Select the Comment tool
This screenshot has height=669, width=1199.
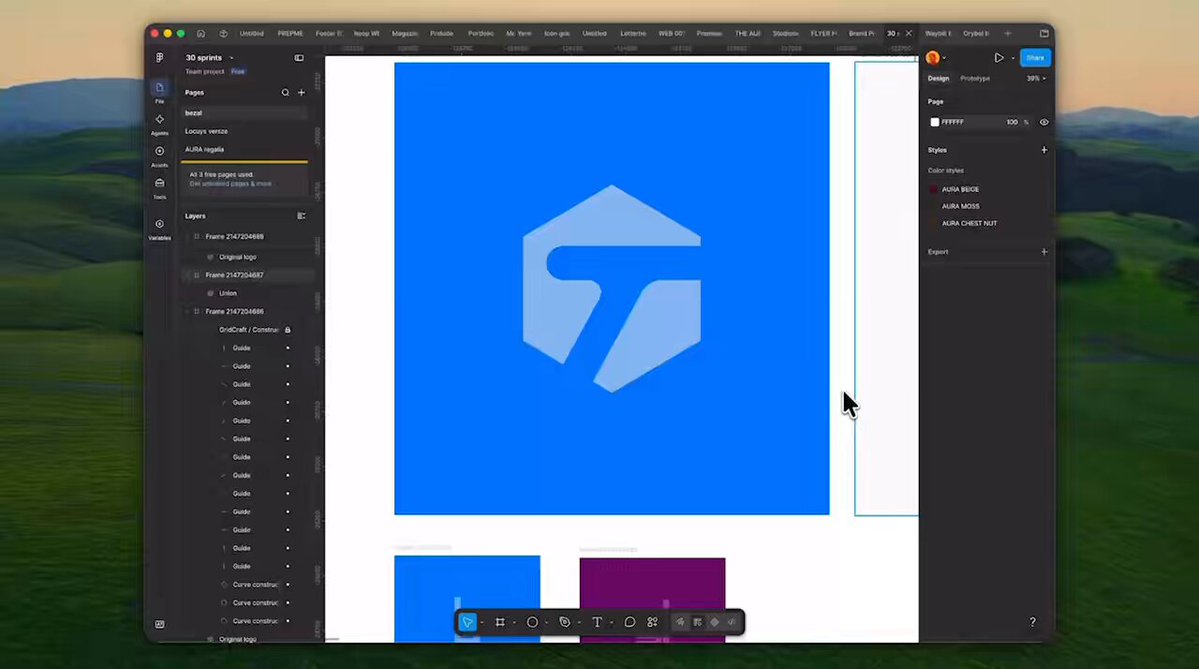coord(629,622)
